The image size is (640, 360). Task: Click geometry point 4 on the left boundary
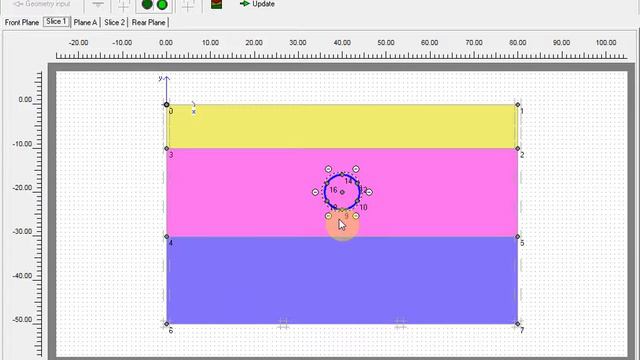(x=167, y=237)
